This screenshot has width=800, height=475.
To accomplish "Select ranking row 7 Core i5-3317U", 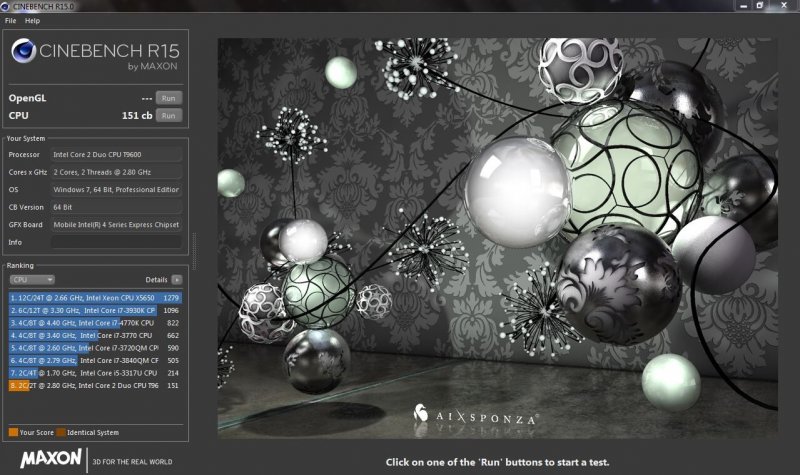I will click(x=95, y=373).
